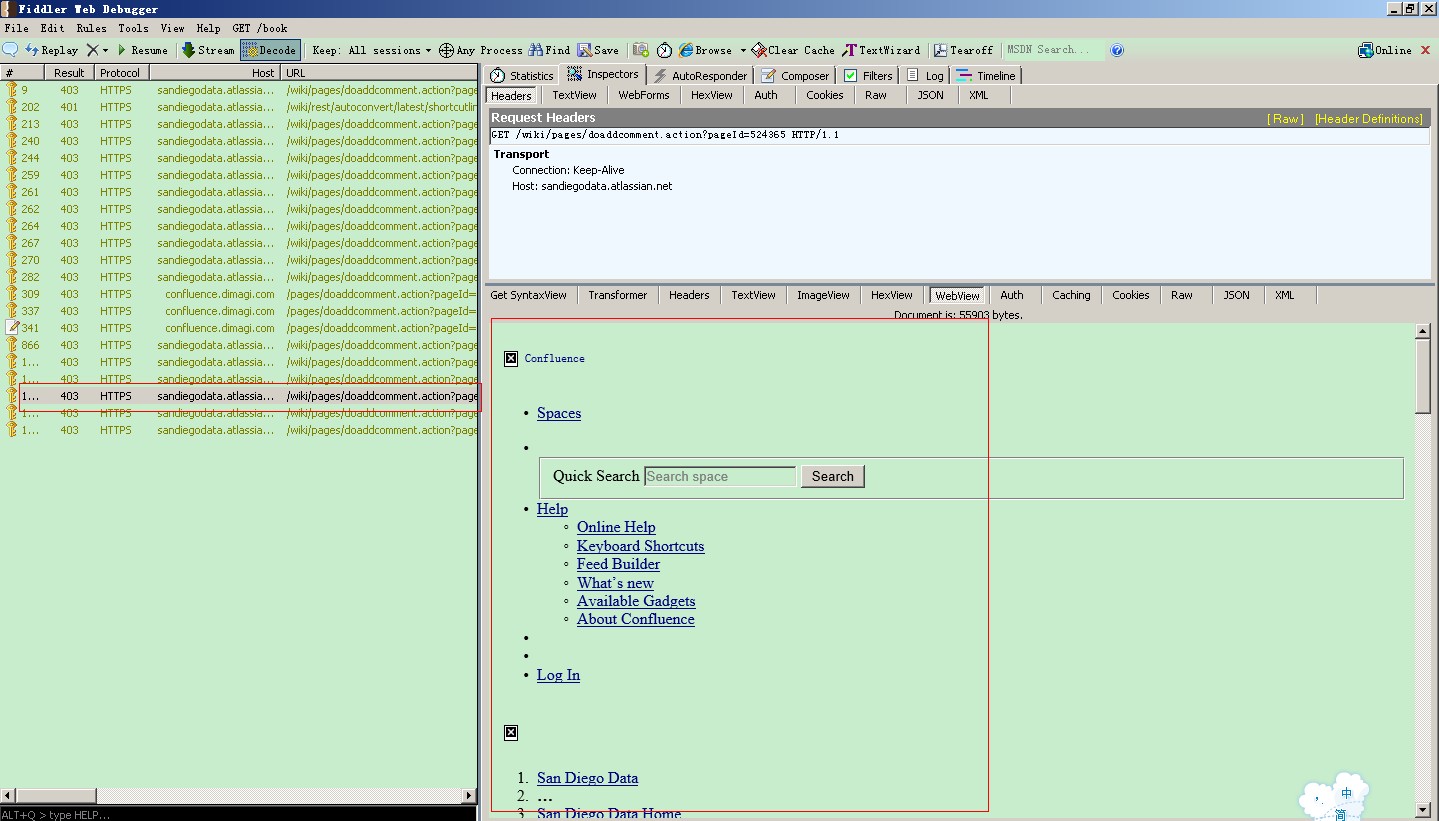The height and width of the screenshot is (821, 1439).
Task: Click the Any Process target picker
Action: [481, 50]
